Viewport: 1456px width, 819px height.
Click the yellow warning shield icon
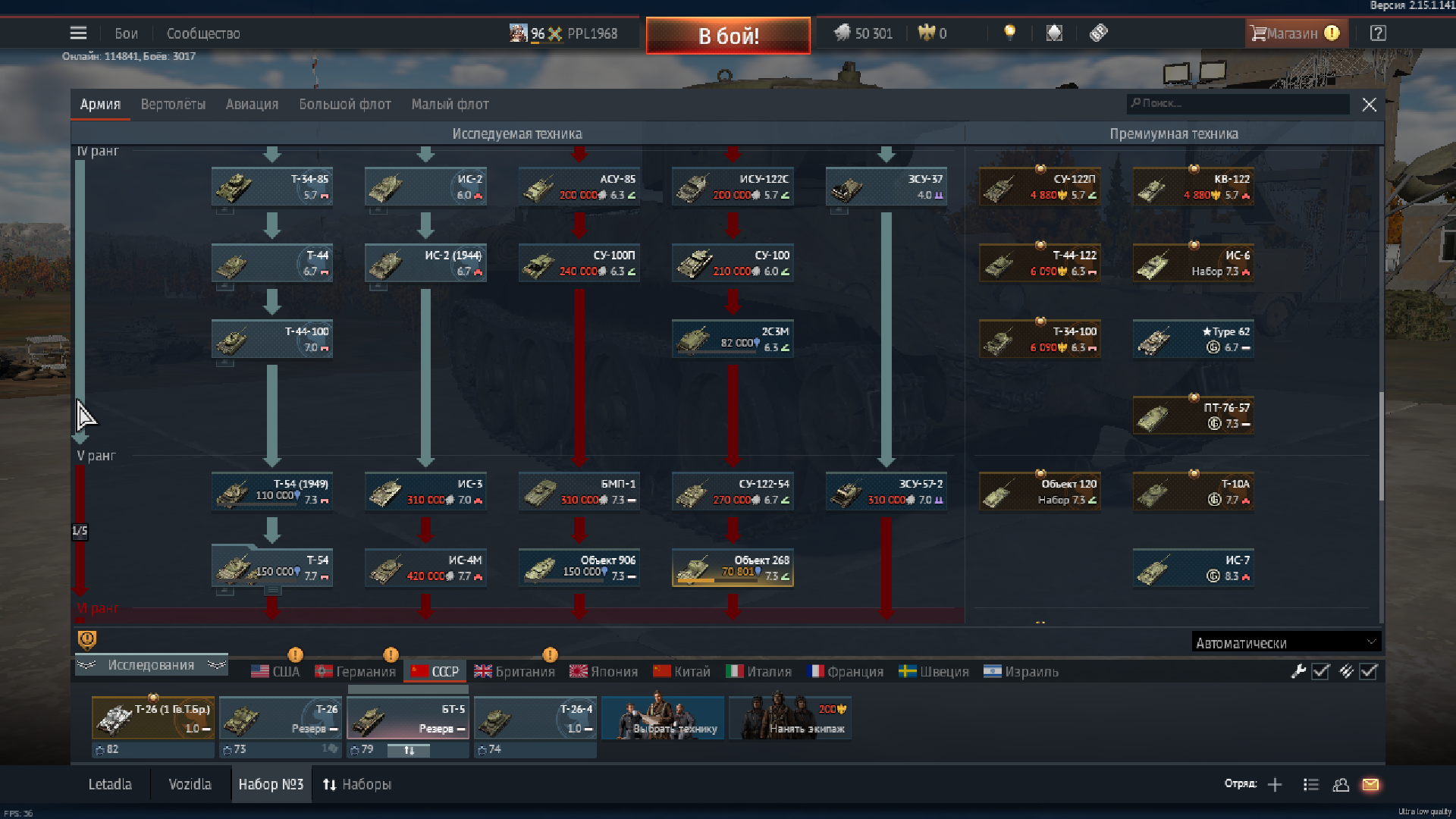[x=87, y=641]
